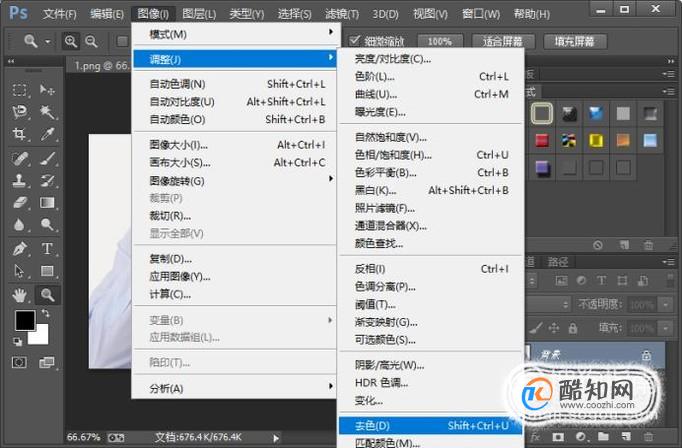Click the 填充屏幕 button
Viewport: 682px width, 448px height.
coord(575,41)
